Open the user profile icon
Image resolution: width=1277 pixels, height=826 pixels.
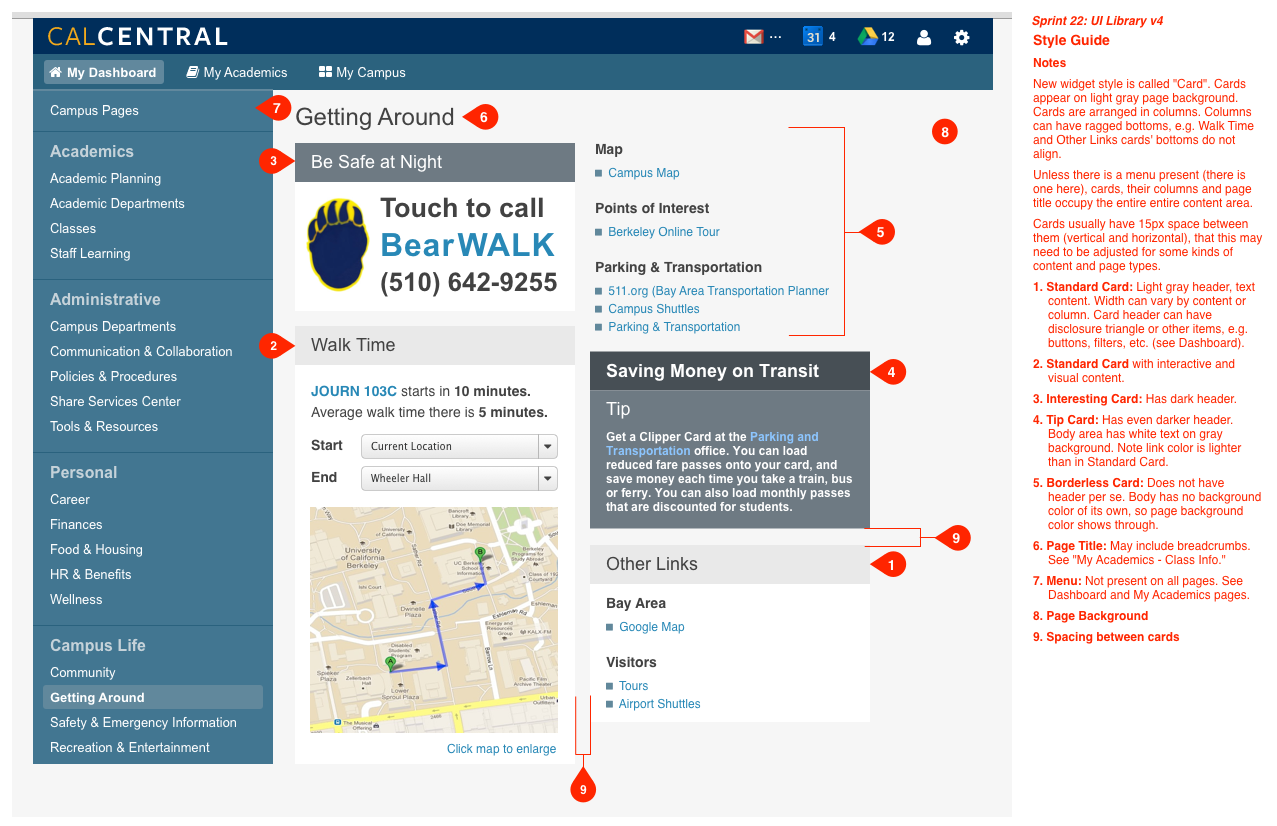pyautogui.click(x=924, y=37)
